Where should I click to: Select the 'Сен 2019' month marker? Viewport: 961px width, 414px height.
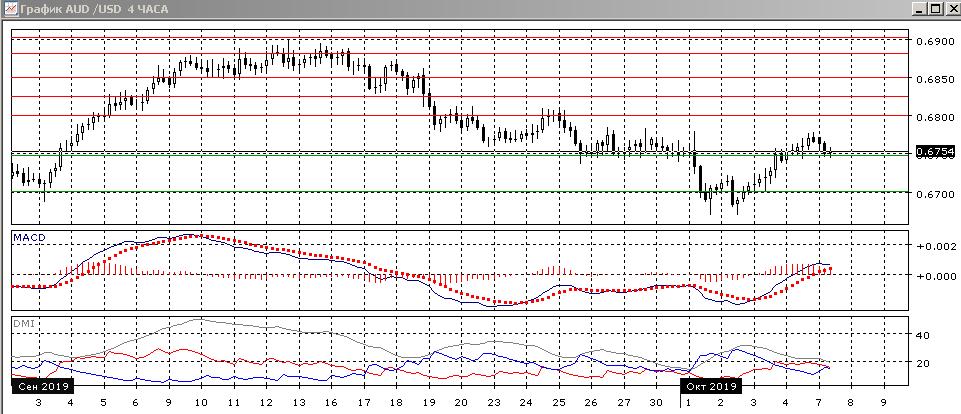click(x=40, y=385)
